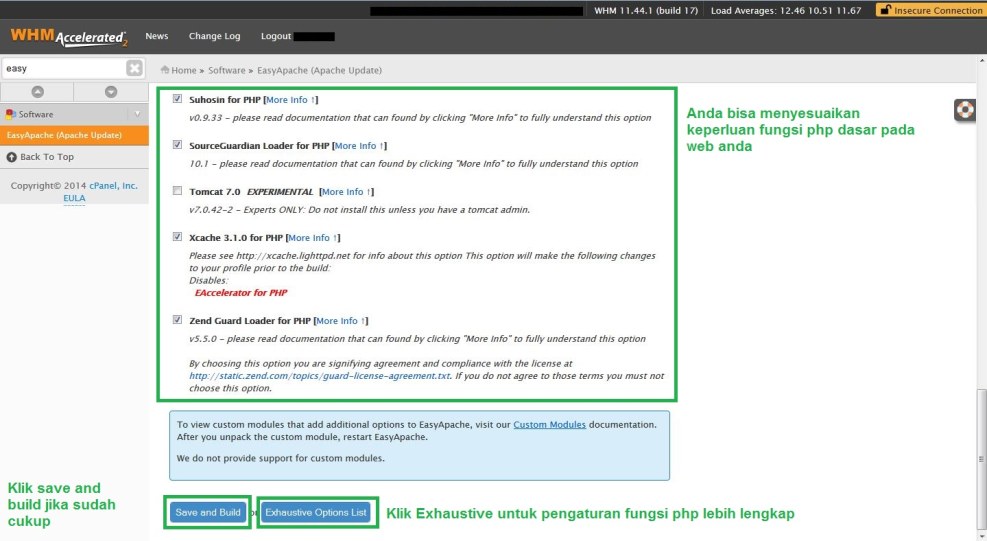Click the page vertical scrollbar thumb
This screenshot has width=987, height=541.
(981, 459)
